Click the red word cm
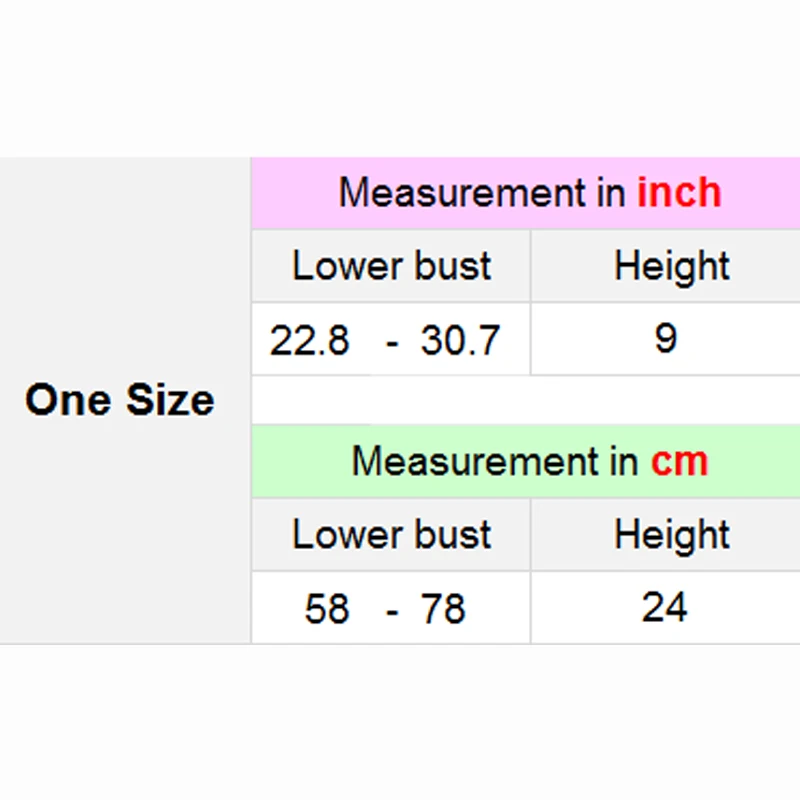 pyautogui.click(x=679, y=461)
